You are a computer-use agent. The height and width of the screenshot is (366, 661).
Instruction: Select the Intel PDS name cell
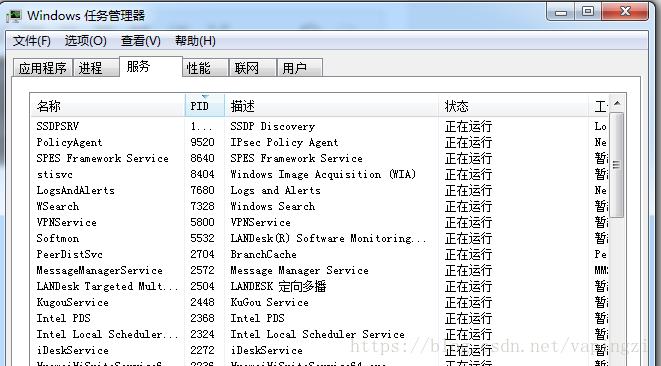(x=64, y=319)
